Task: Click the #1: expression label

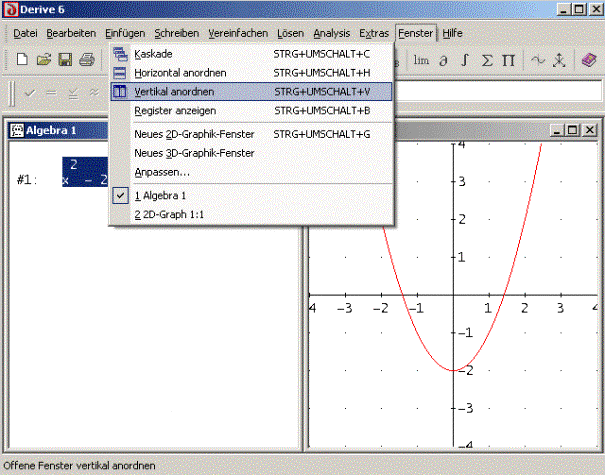Action: [27, 180]
